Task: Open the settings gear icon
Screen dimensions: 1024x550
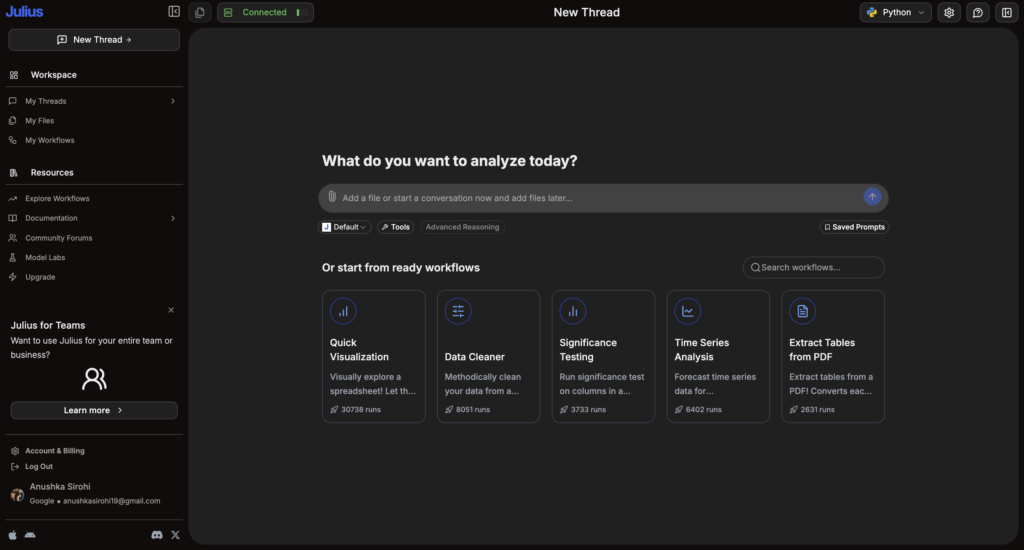Action: 949,12
